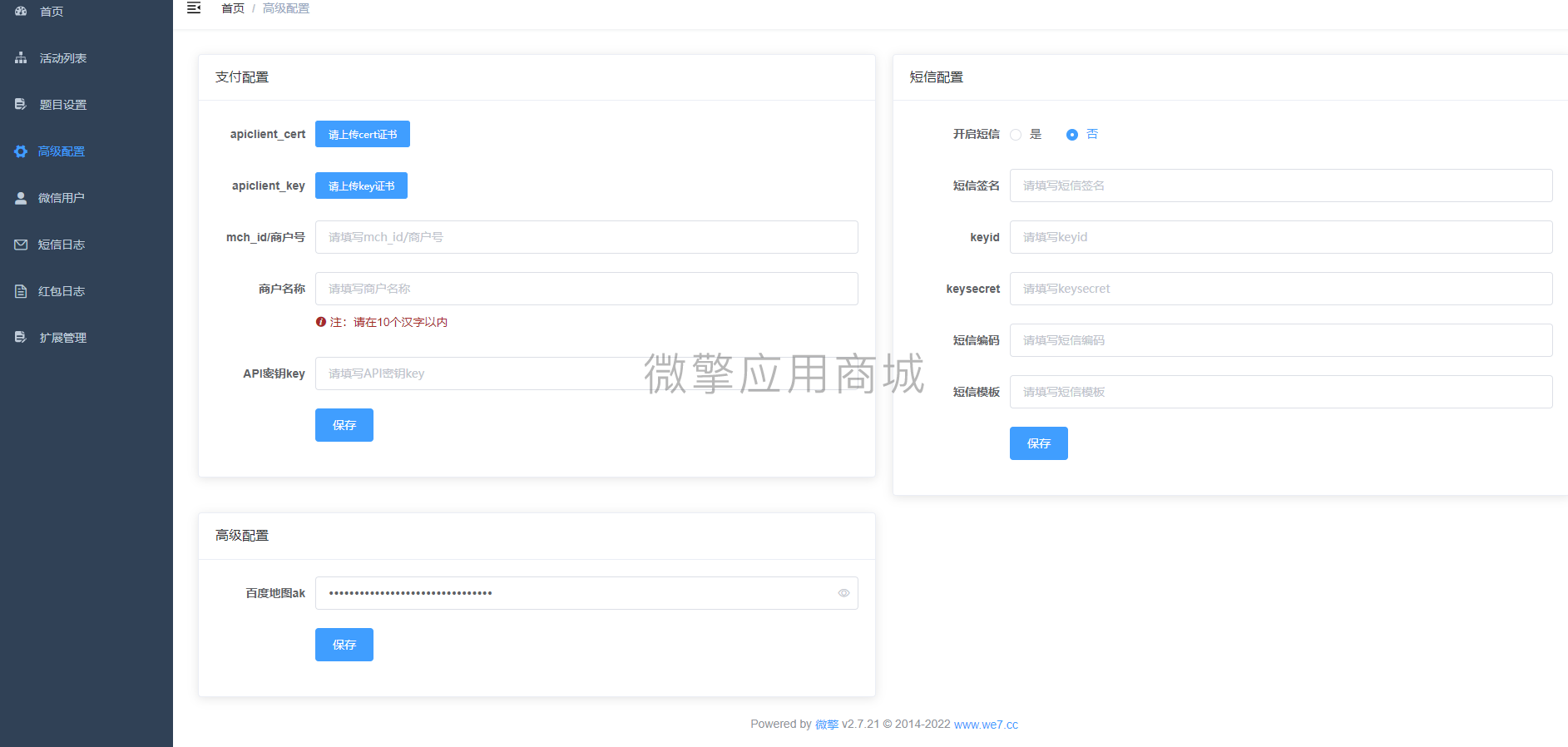This screenshot has height=747, width=1568.
Task: Click the 红包日志 document icon
Action: (21, 291)
